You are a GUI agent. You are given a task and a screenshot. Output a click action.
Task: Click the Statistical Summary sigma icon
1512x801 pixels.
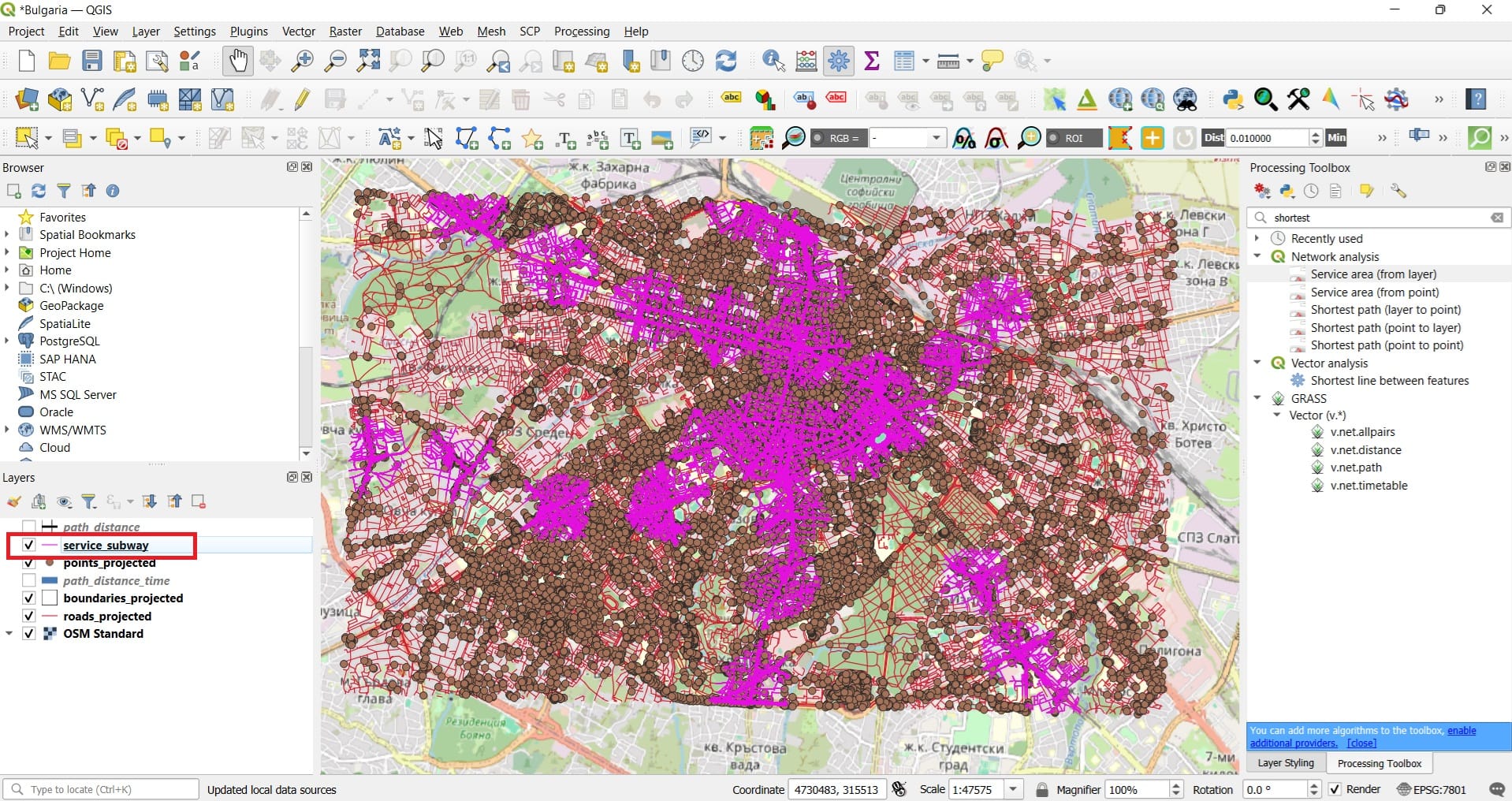(x=872, y=61)
